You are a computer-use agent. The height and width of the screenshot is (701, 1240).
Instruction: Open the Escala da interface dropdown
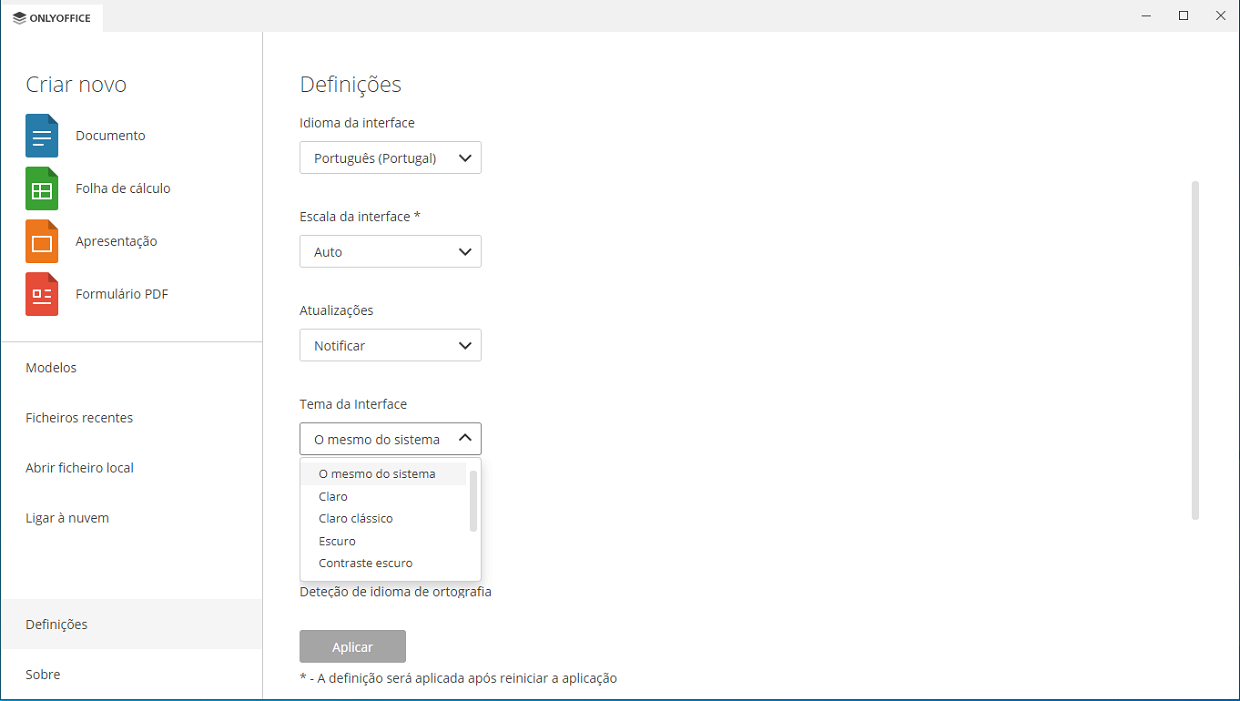click(390, 252)
